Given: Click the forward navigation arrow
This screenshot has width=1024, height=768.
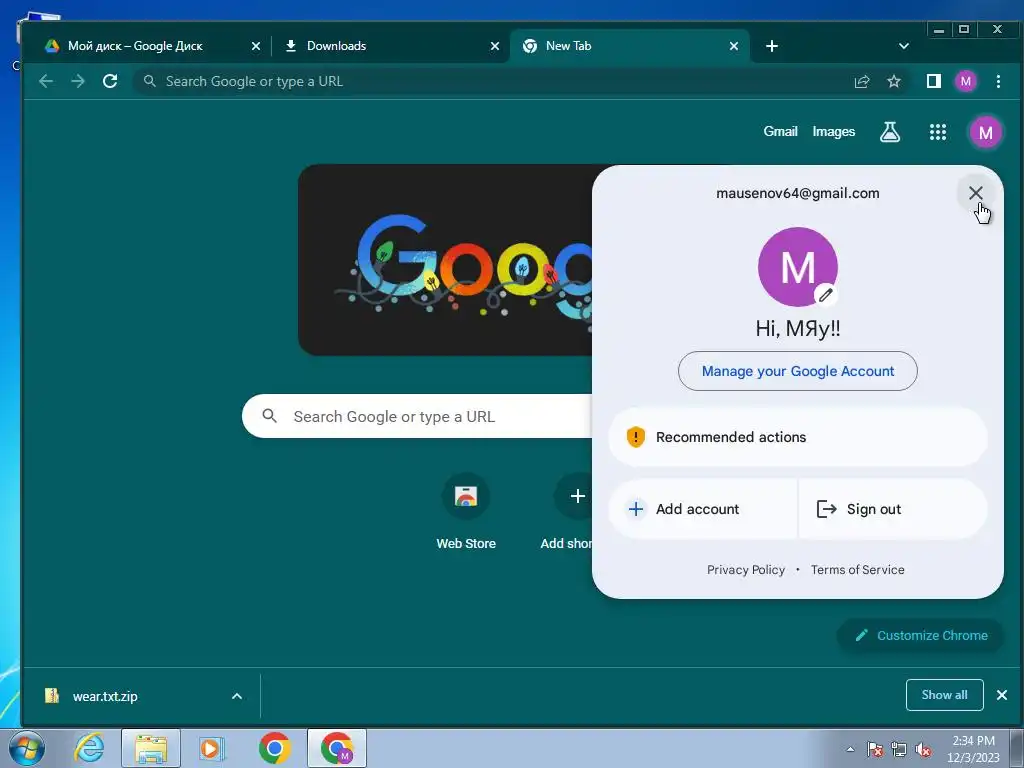Looking at the screenshot, I should 78,81.
